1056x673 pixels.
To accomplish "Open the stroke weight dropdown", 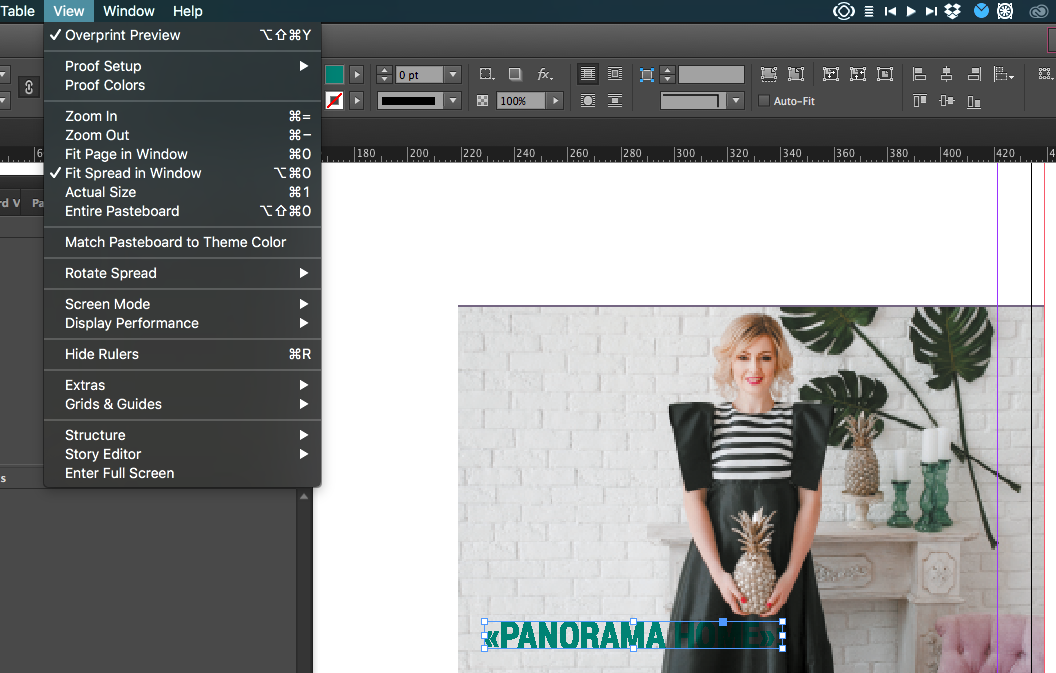I will [x=453, y=75].
